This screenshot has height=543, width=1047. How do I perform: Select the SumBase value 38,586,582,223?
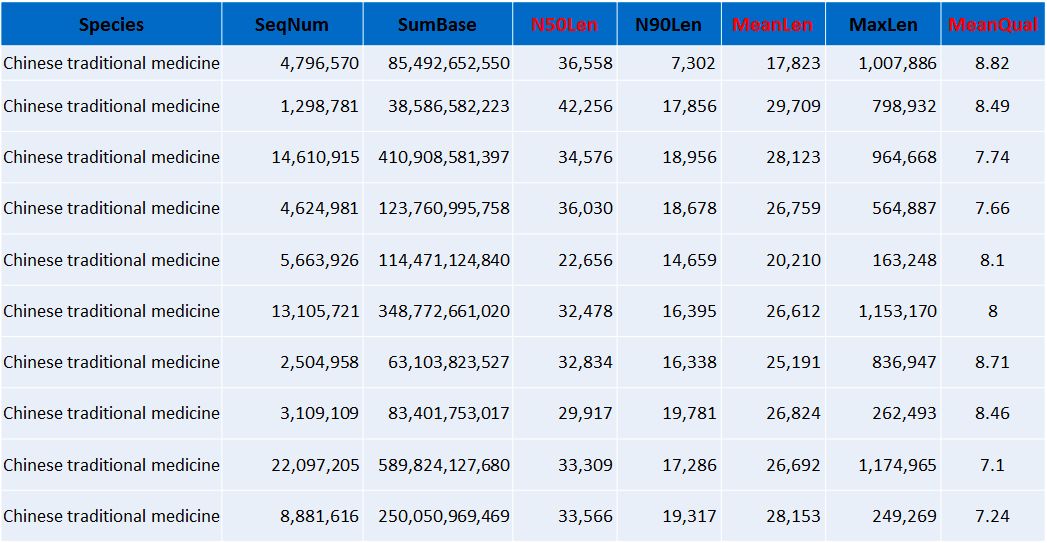tap(448, 106)
